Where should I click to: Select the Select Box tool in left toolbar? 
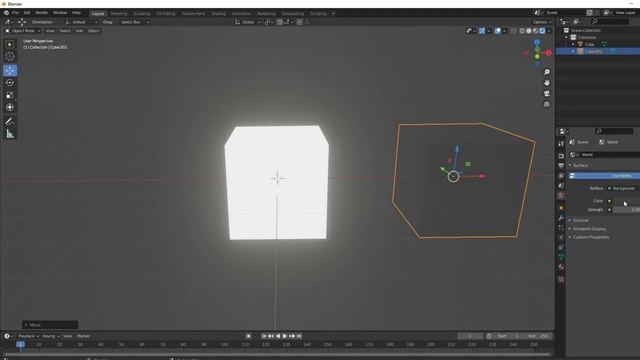10,44
